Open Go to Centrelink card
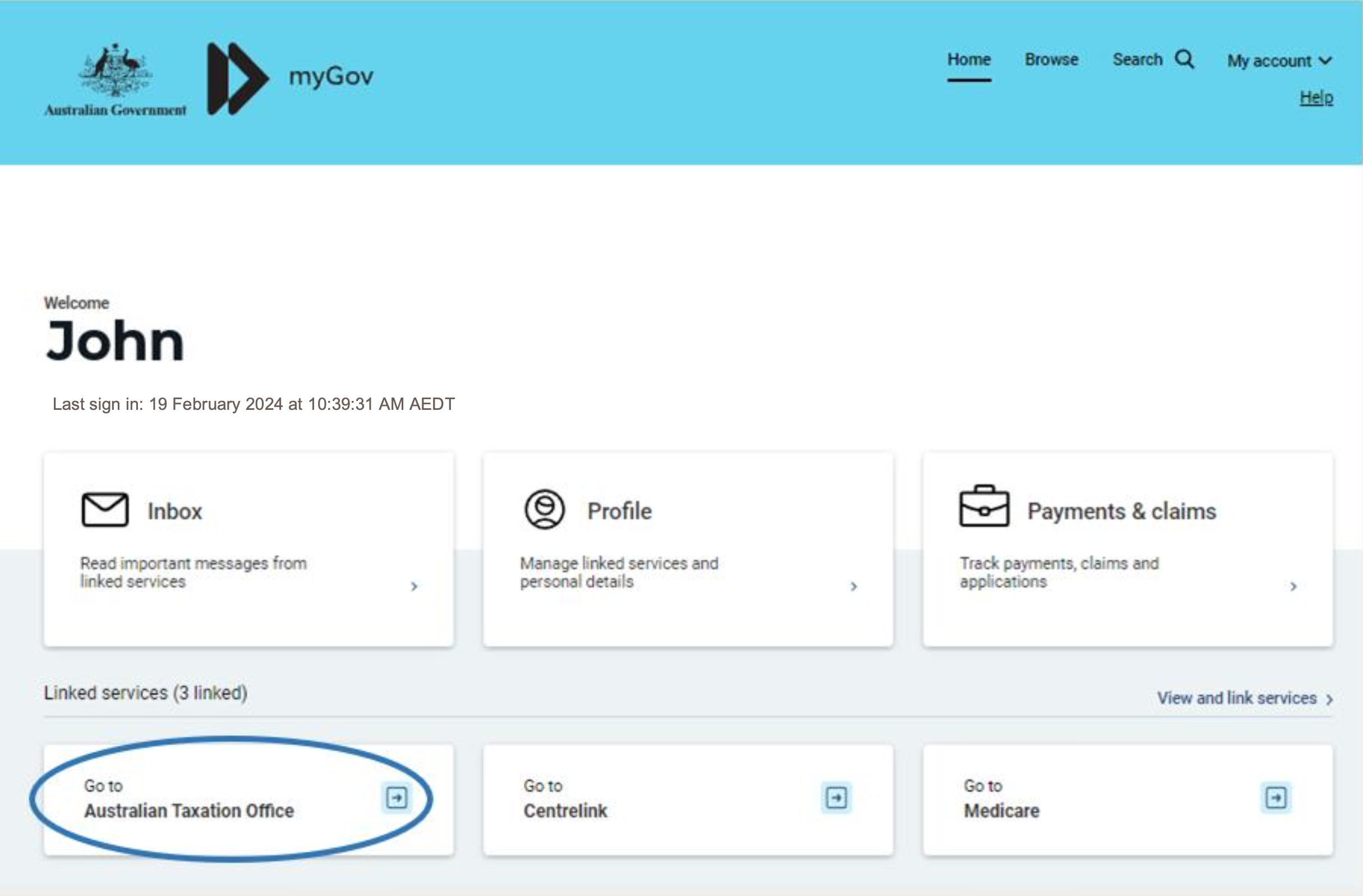The image size is (1363, 896). coord(687,799)
